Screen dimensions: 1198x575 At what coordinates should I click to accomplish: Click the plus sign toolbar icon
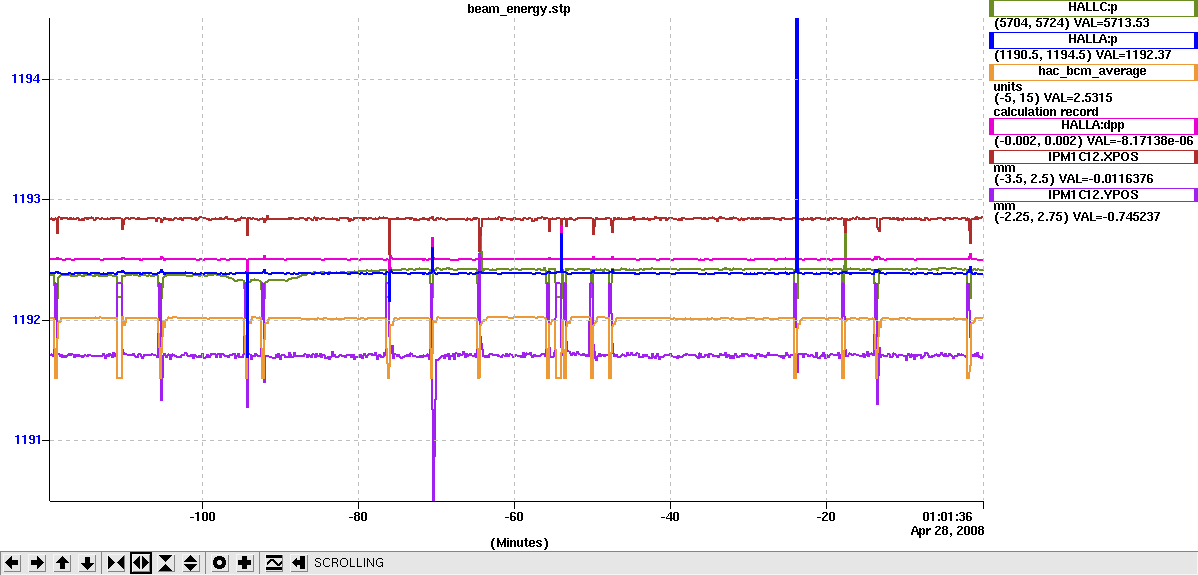point(244,564)
